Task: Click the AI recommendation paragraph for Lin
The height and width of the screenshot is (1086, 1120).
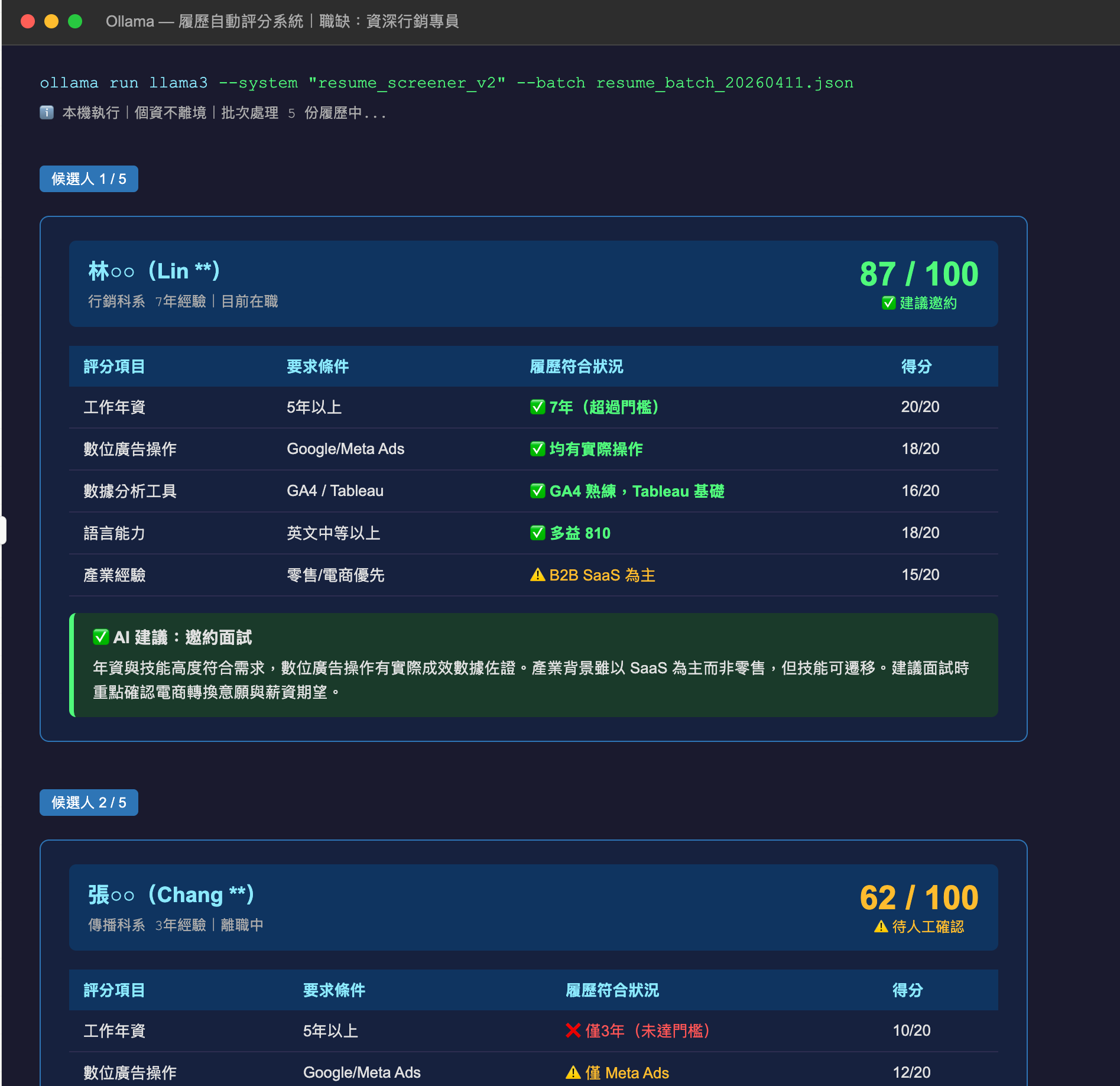Action: [x=531, y=680]
